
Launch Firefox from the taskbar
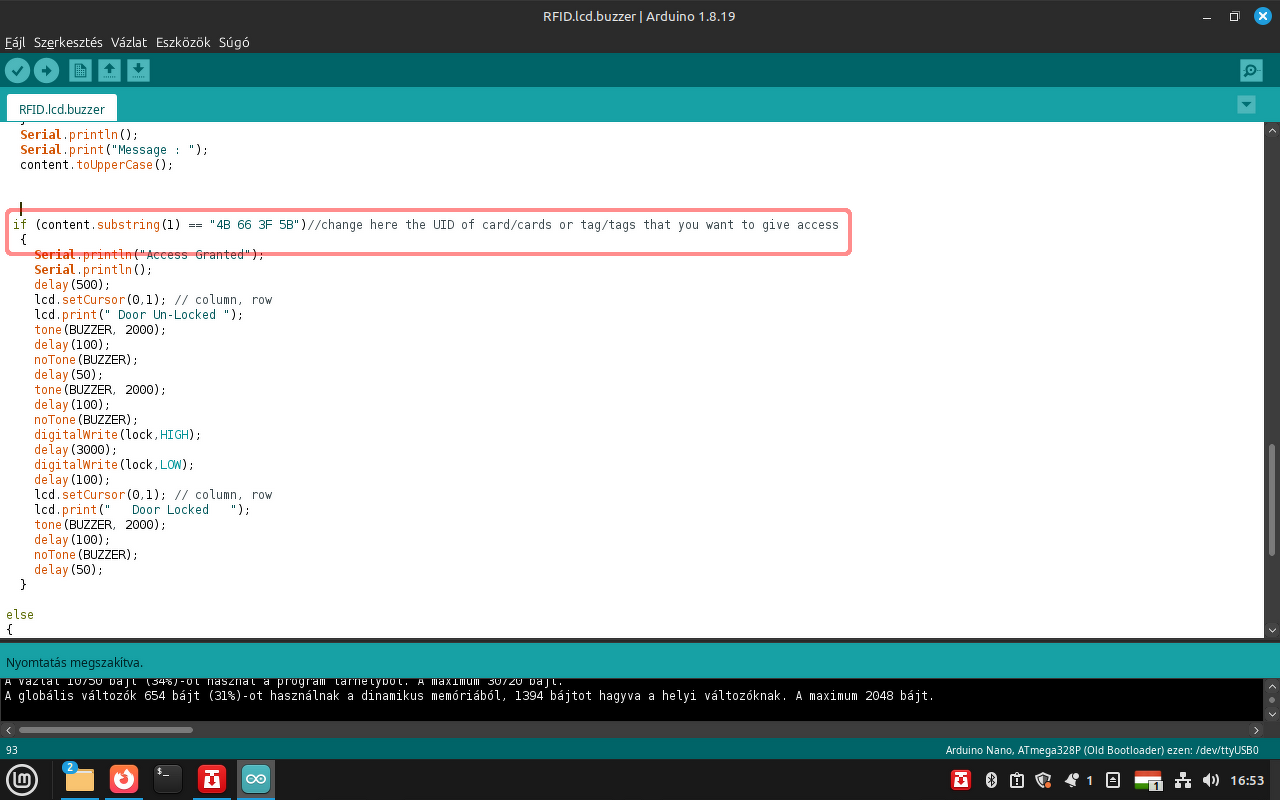tap(124, 780)
